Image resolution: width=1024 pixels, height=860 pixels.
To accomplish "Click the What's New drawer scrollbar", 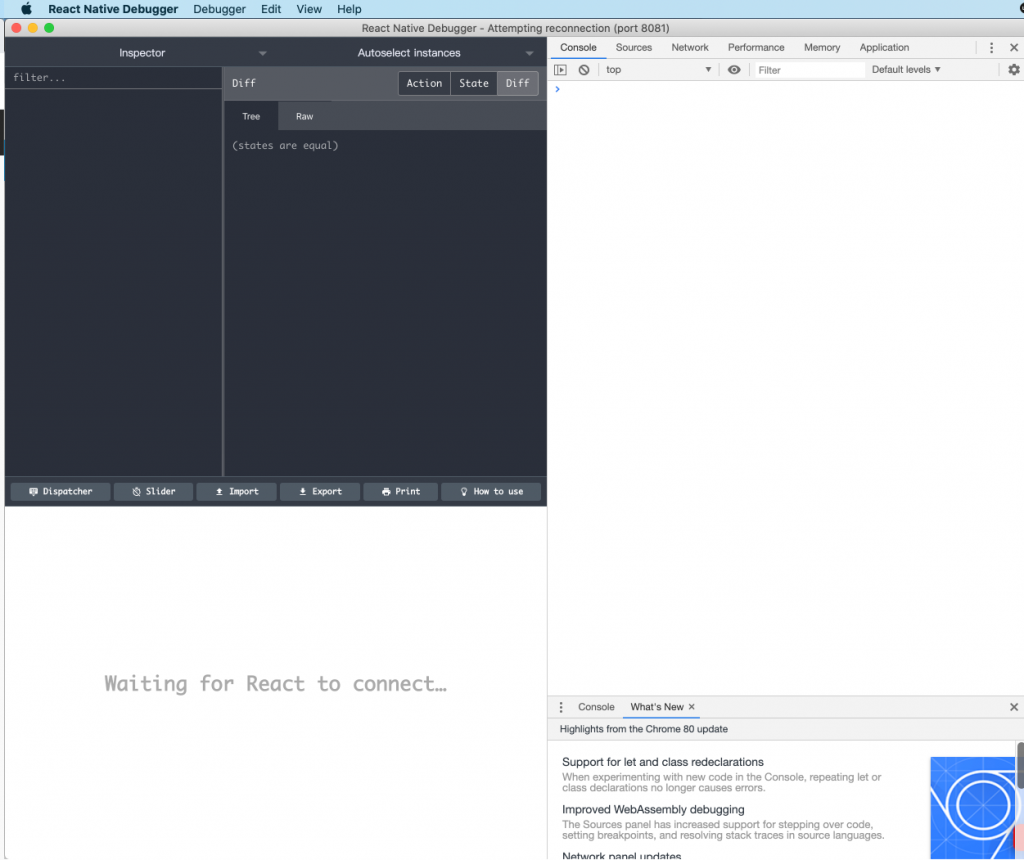I will pyautogui.click(x=1020, y=765).
